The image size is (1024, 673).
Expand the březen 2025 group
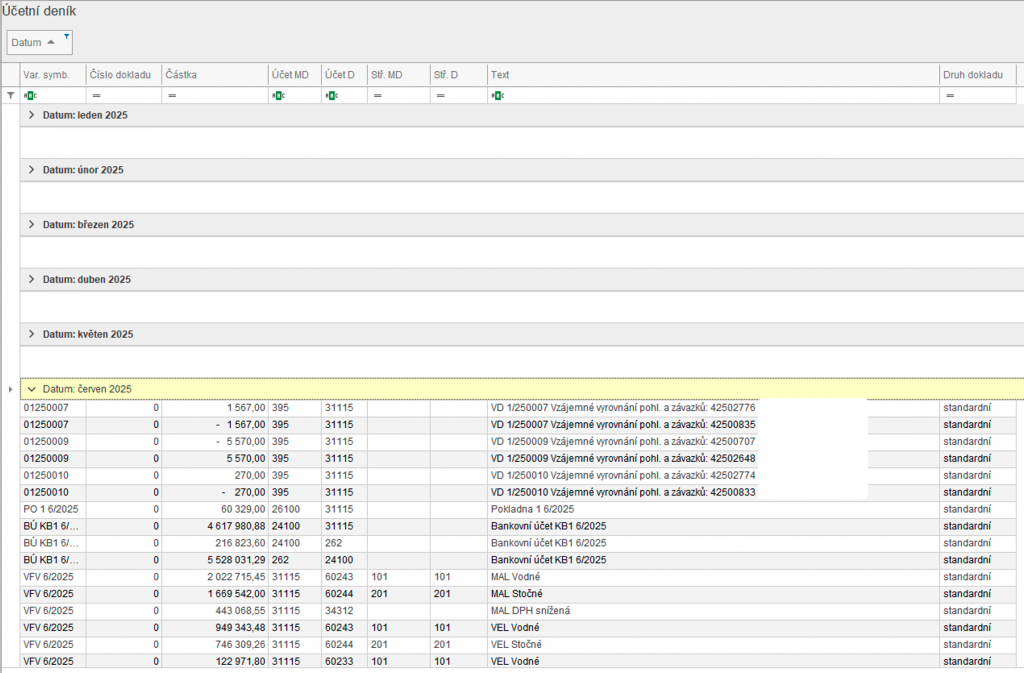(x=31, y=225)
